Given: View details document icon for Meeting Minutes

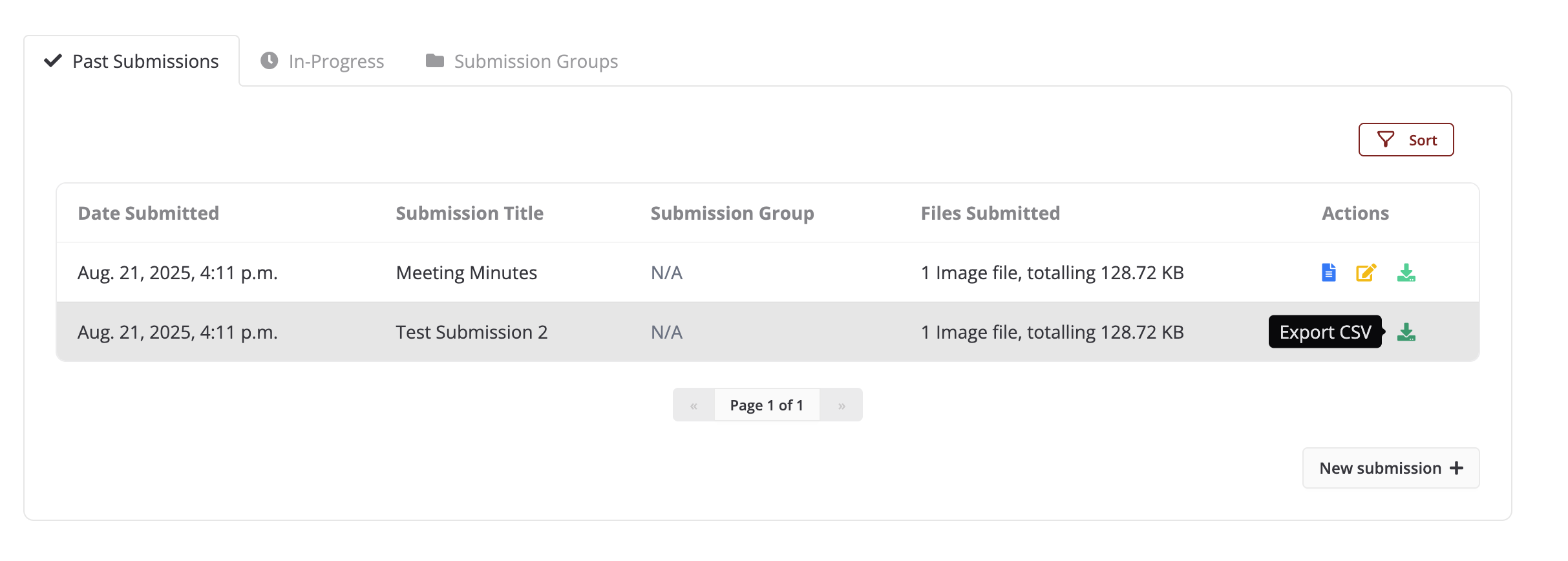Looking at the screenshot, I should pyautogui.click(x=1328, y=273).
